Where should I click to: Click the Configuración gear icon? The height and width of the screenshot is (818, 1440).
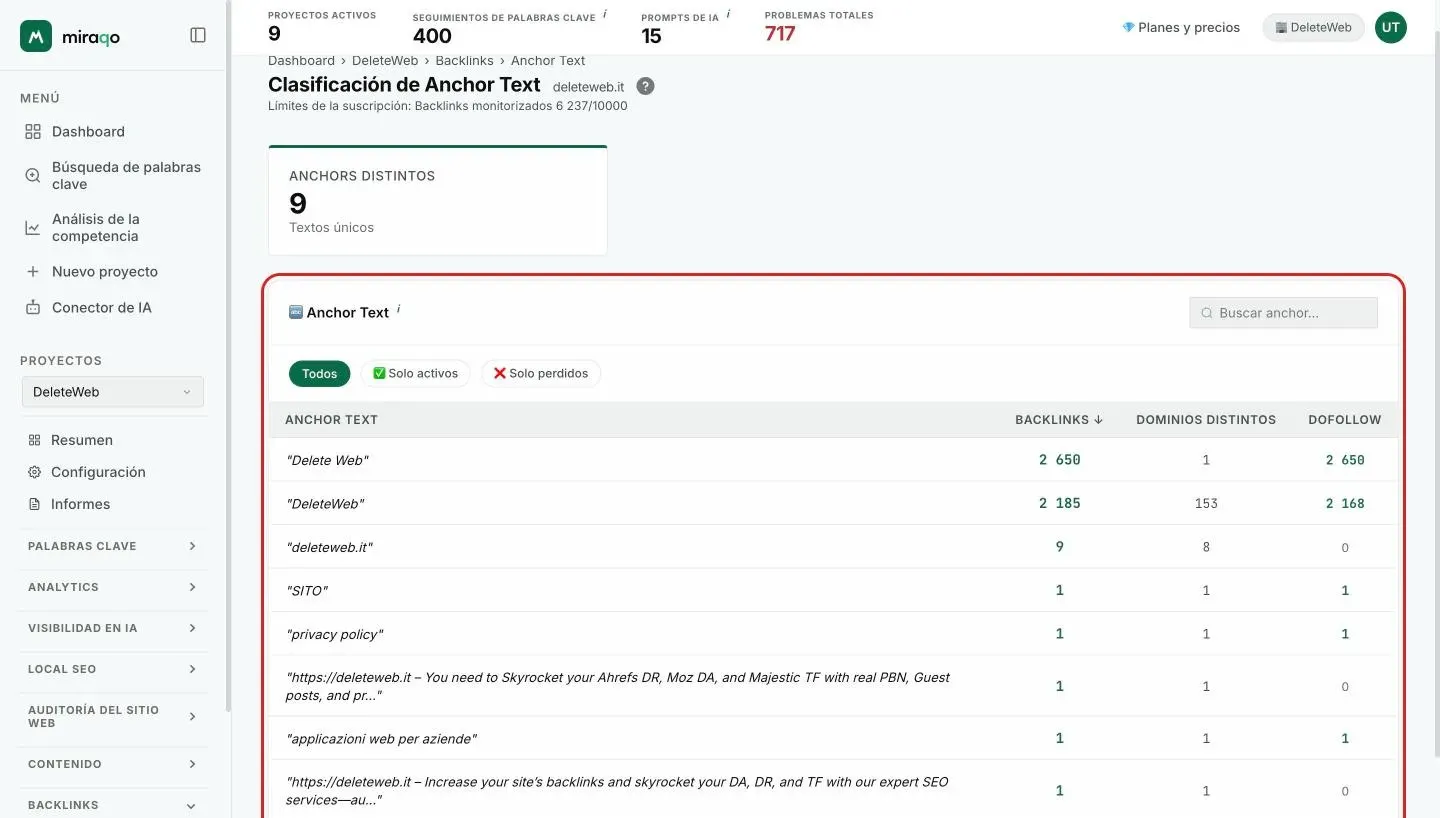34,472
